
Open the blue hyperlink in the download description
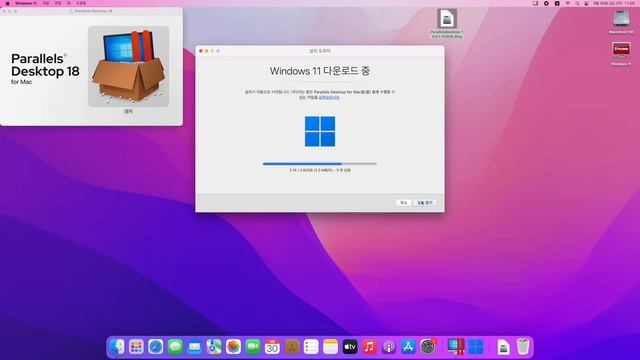click(329, 98)
